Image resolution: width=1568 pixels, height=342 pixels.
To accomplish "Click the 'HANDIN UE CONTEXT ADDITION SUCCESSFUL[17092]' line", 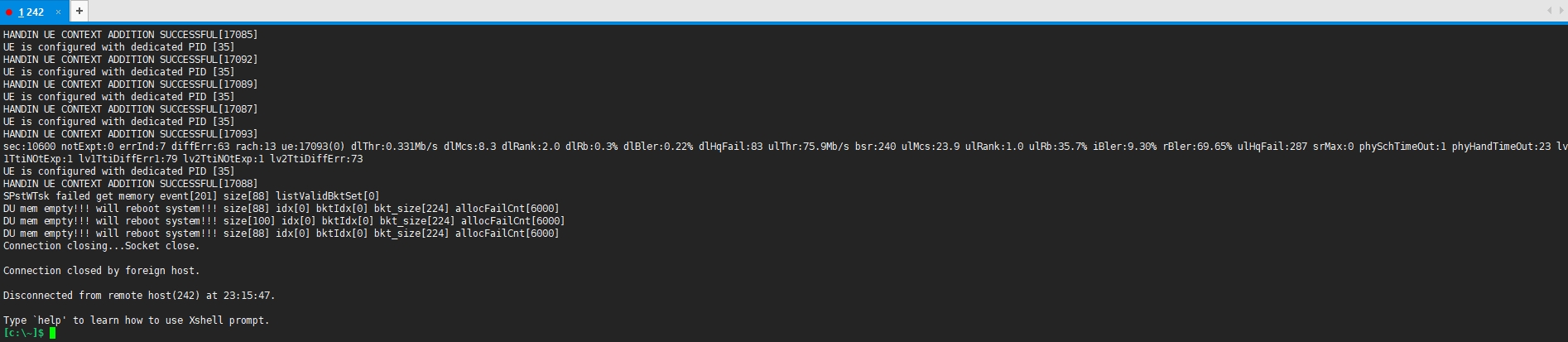I will coord(130,60).
